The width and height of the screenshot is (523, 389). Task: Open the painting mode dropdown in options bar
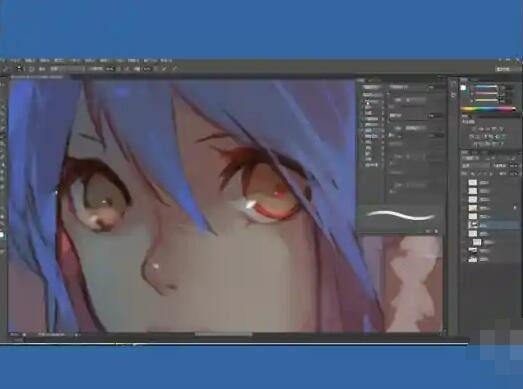[68, 69]
